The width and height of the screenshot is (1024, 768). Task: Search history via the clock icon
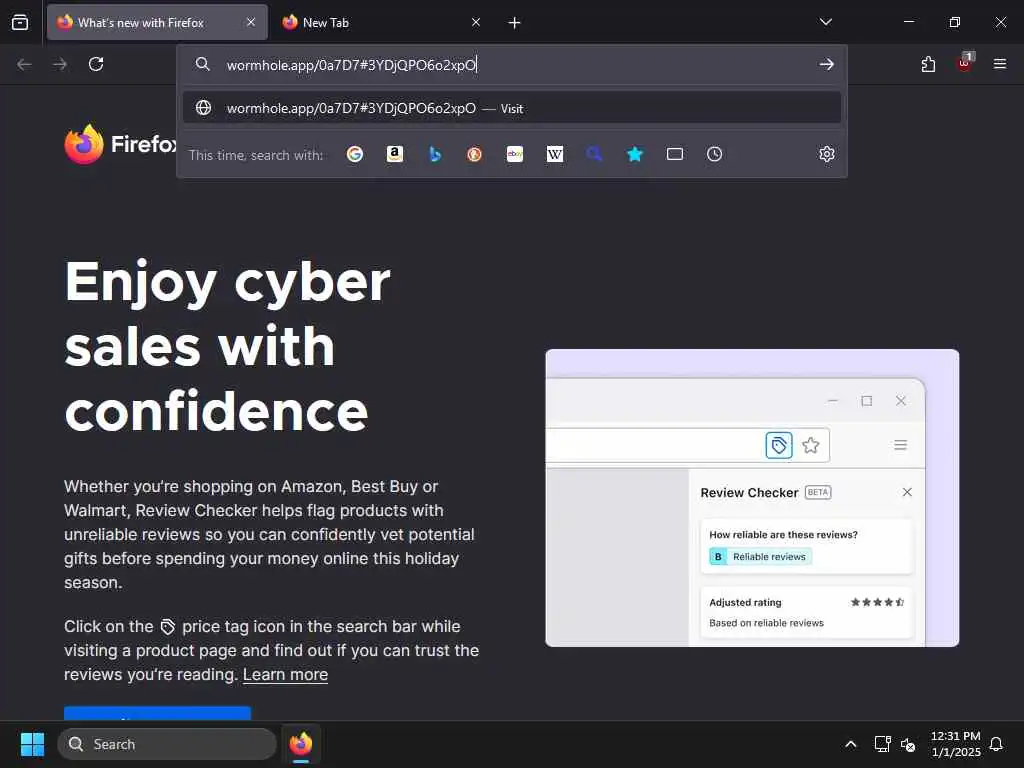(714, 154)
